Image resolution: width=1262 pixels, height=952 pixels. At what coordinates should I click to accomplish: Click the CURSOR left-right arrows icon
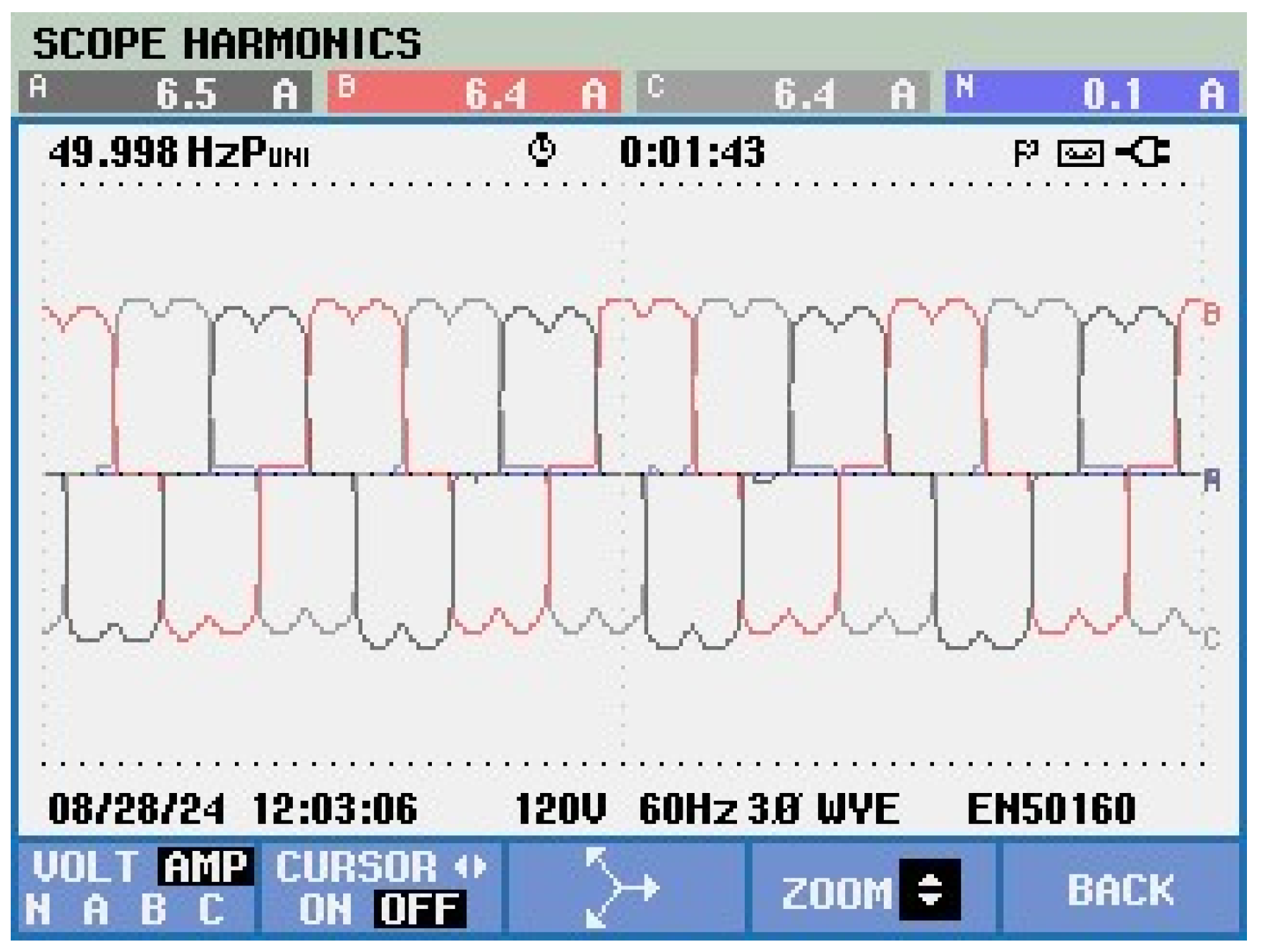pyautogui.click(x=471, y=867)
